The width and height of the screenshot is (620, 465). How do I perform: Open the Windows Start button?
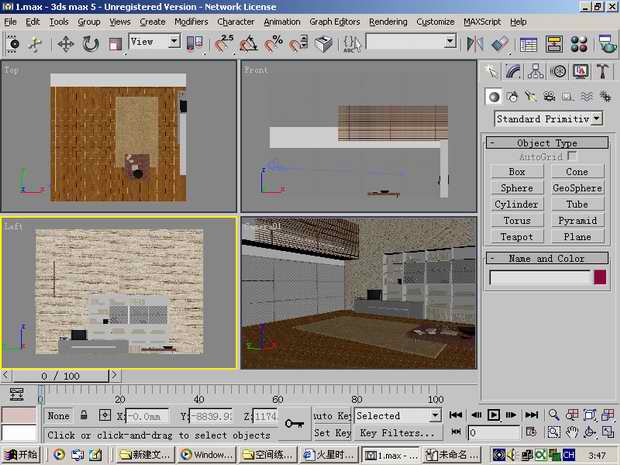(21, 455)
